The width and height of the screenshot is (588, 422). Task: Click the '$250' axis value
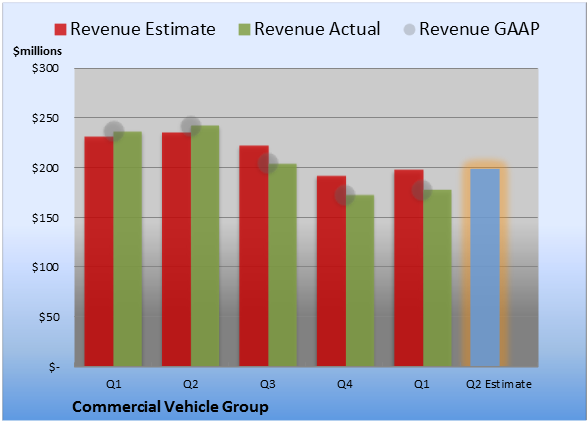[45, 118]
